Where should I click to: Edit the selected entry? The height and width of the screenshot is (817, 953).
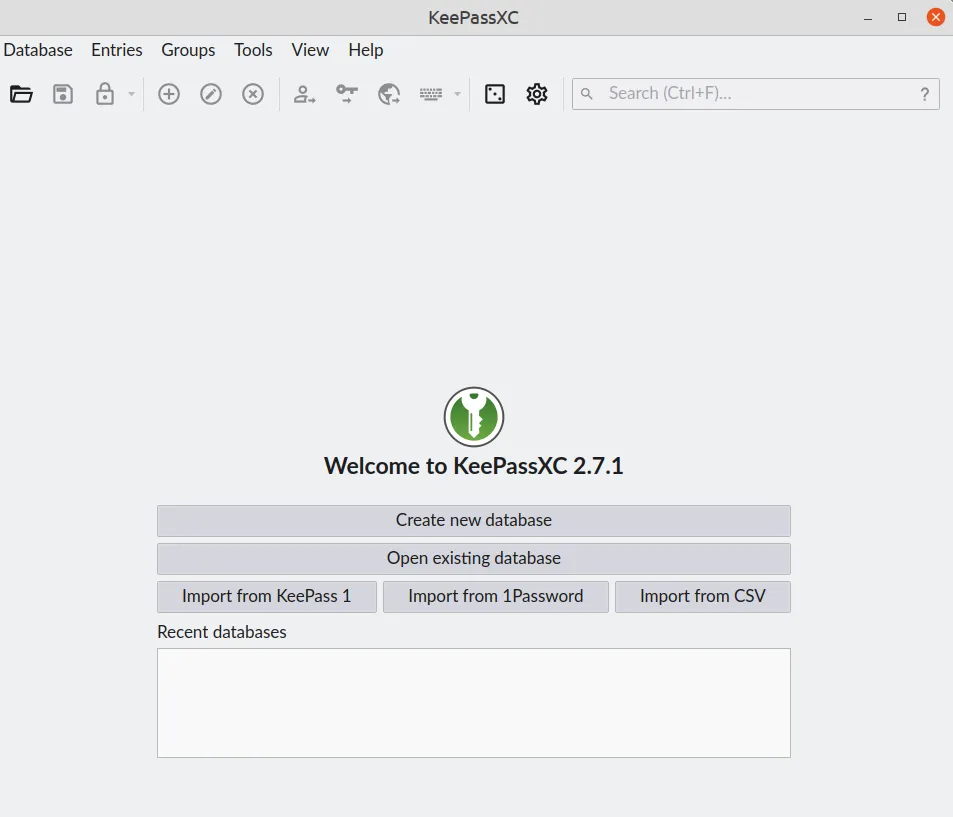coord(210,93)
